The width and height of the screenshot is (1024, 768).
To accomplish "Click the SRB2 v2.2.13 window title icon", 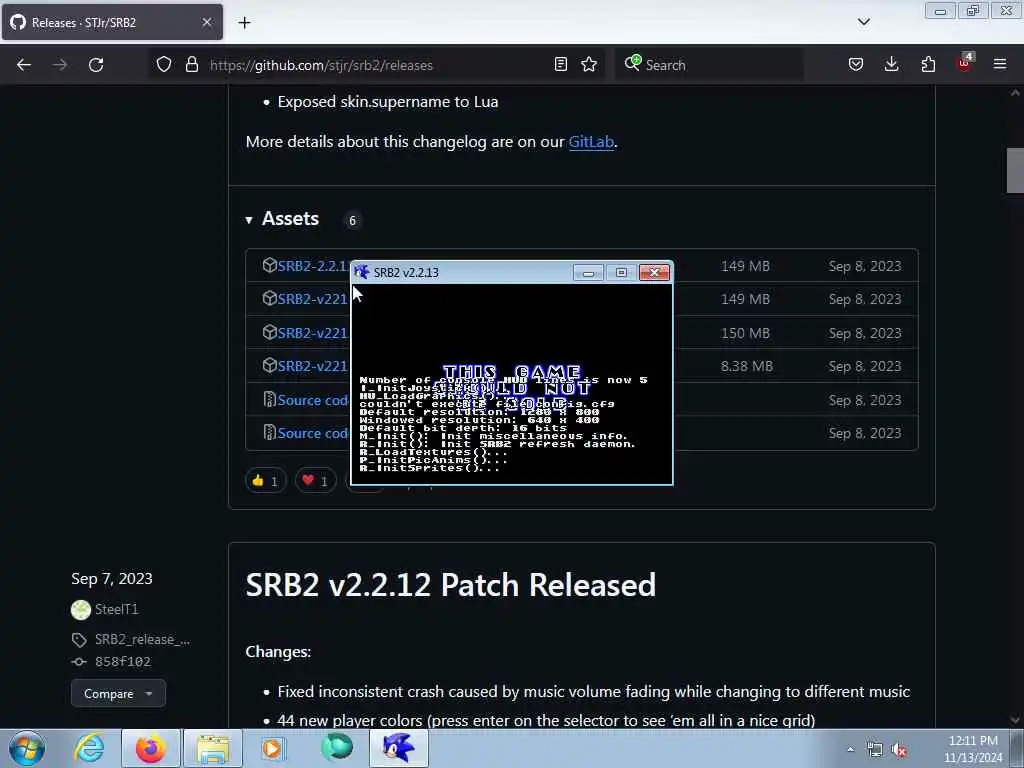I will coord(361,272).
